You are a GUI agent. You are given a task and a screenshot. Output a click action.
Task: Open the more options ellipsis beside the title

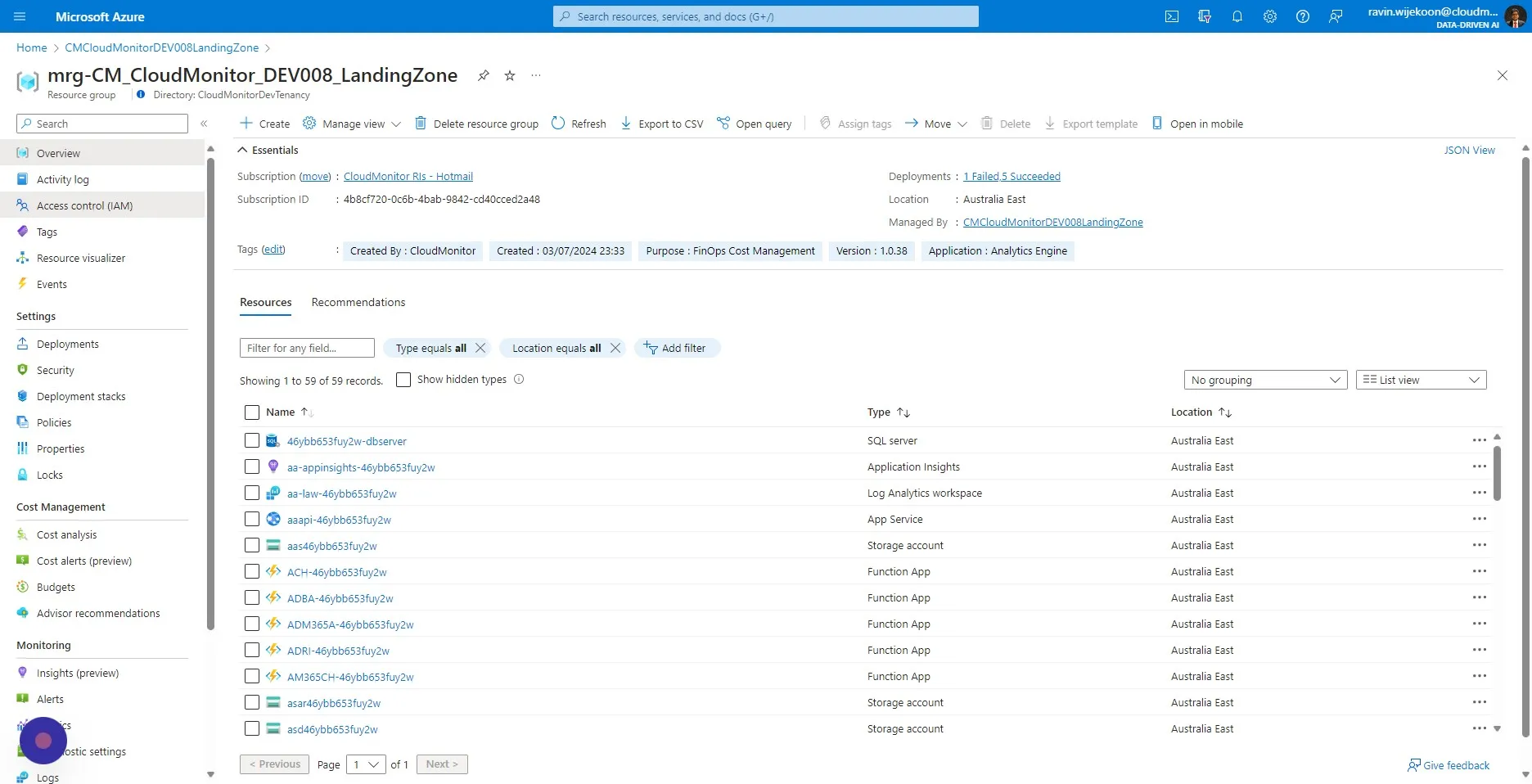(536, 75)
